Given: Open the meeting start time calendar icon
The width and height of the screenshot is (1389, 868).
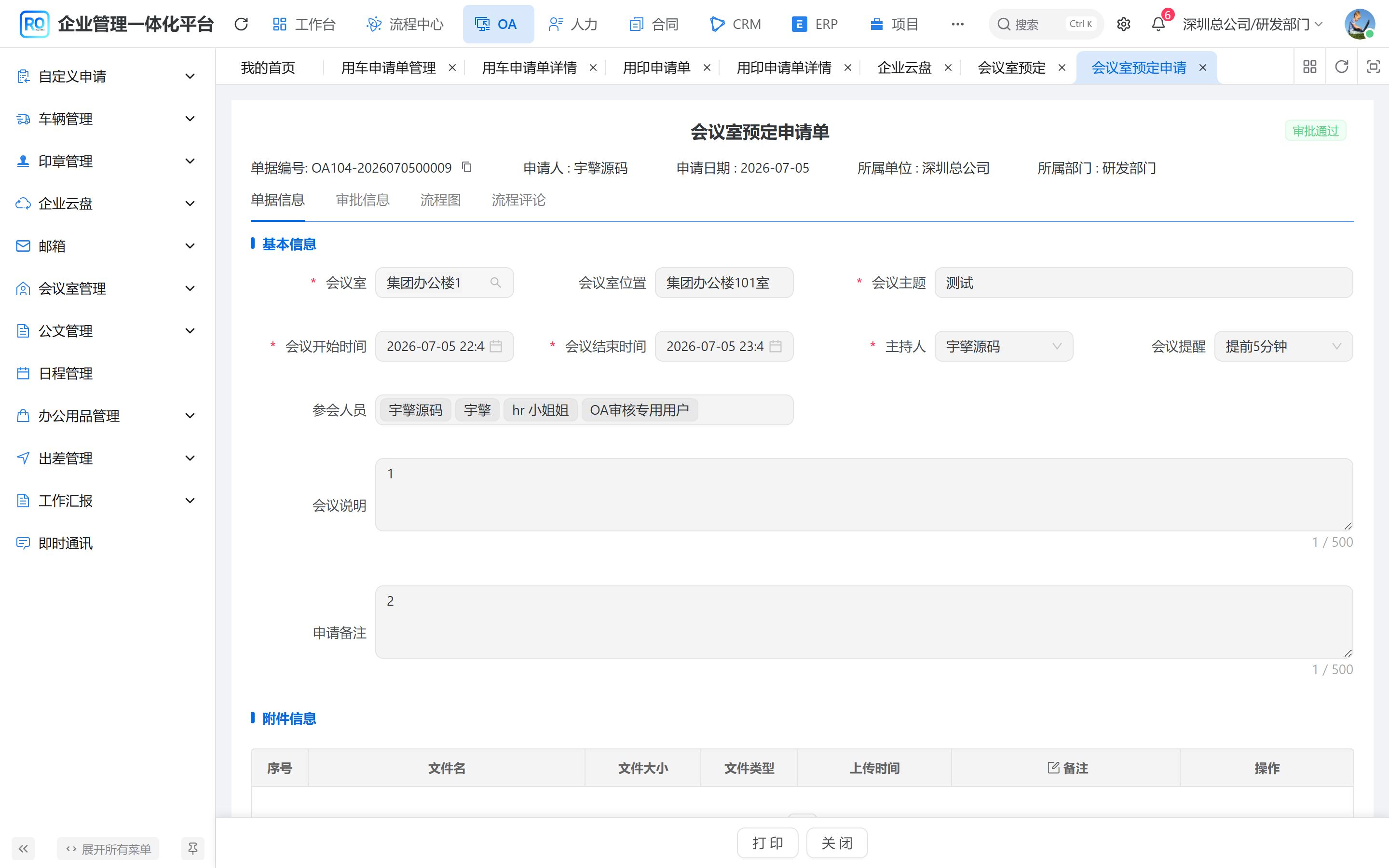Looking at the screenshot, I should [496, 346].
